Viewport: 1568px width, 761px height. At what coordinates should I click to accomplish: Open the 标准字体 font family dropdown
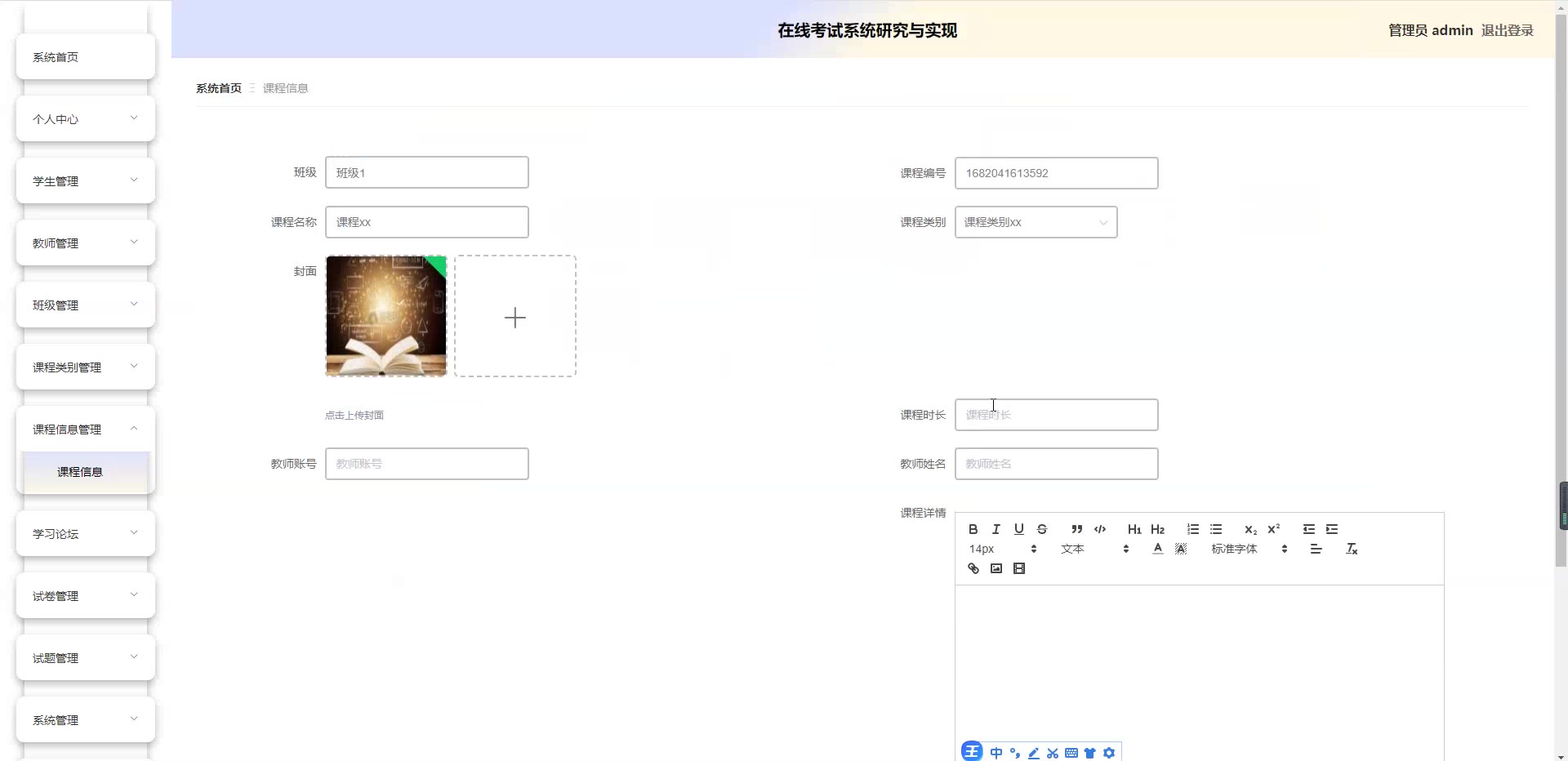[1249, 549]
